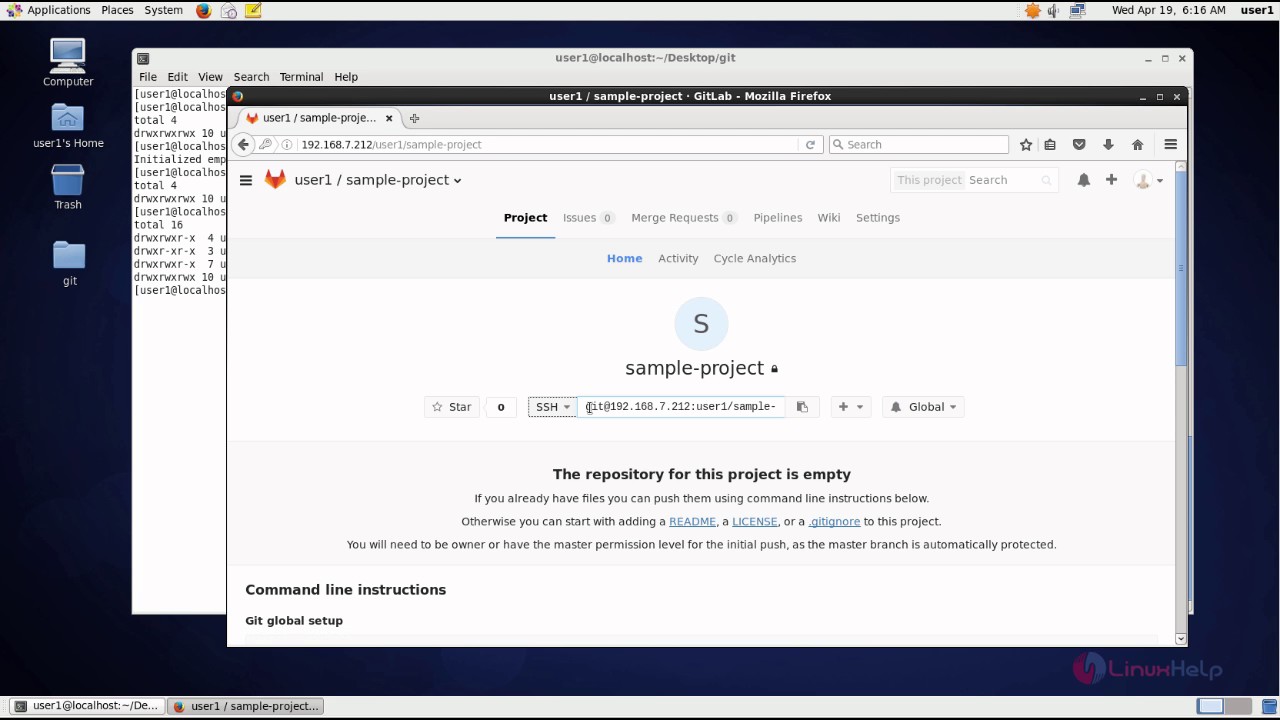
Task: Switch to terminal window in taskbar
Action: tap(86, 706)
